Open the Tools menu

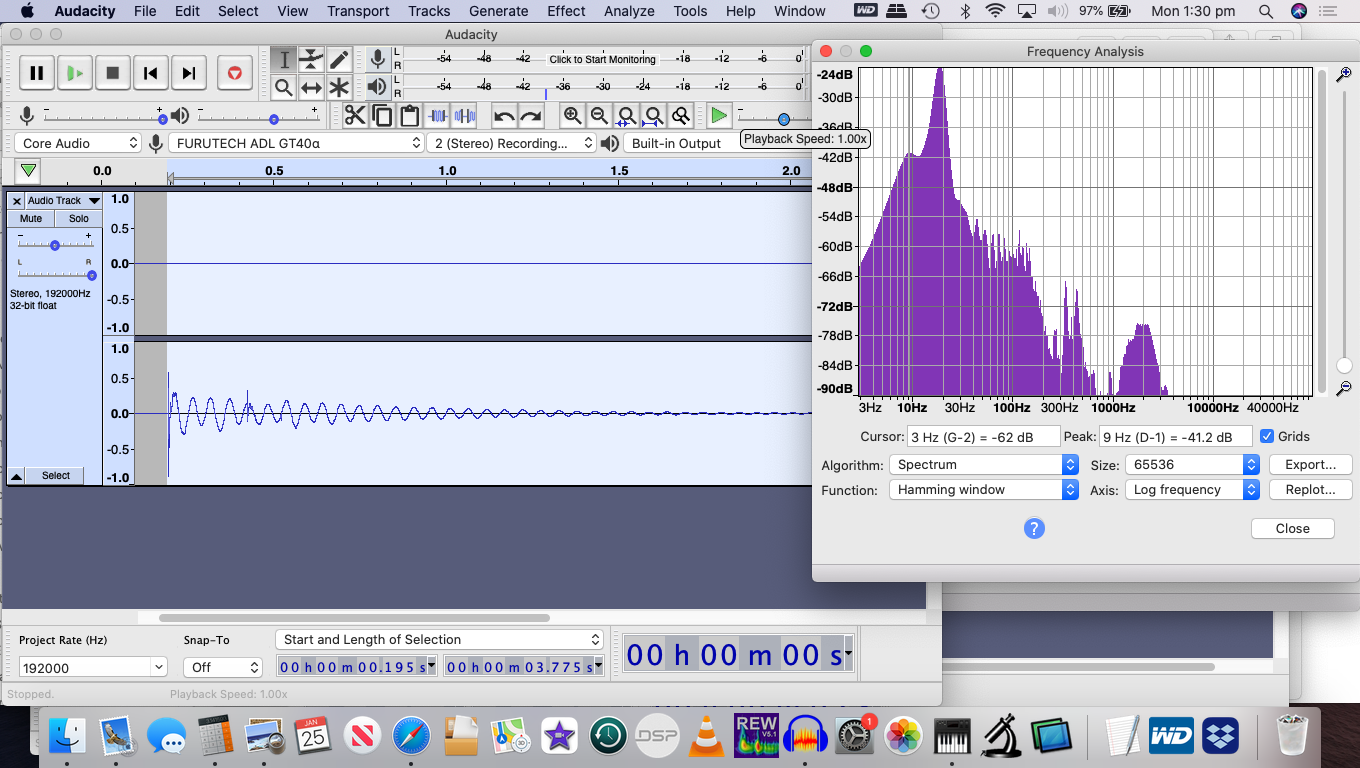tap(690, 11)
